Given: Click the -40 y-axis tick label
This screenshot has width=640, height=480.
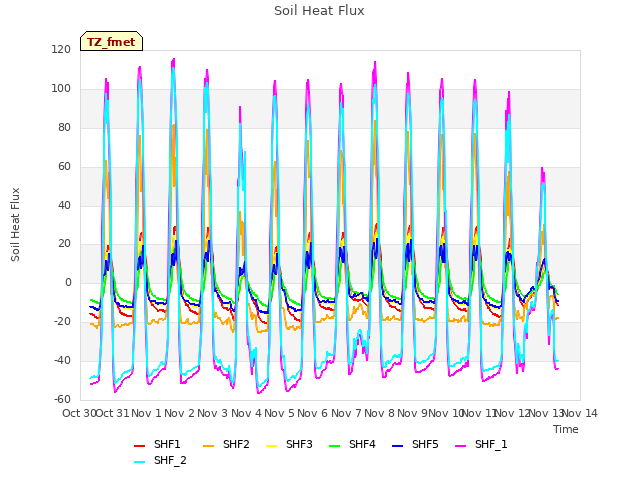Looking at the screenshot, I should click(x=62, y=360).
